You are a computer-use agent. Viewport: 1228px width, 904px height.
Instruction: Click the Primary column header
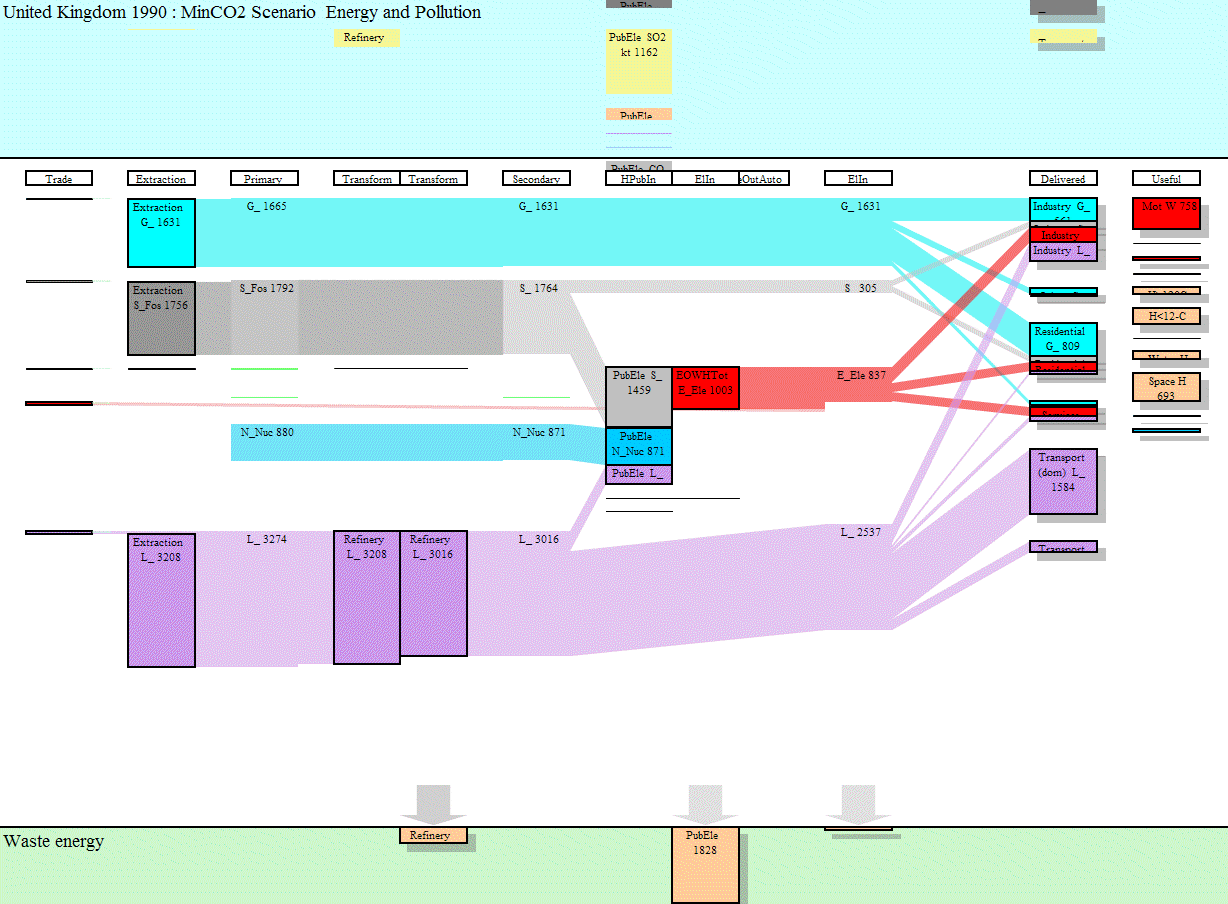click(264, 179)
